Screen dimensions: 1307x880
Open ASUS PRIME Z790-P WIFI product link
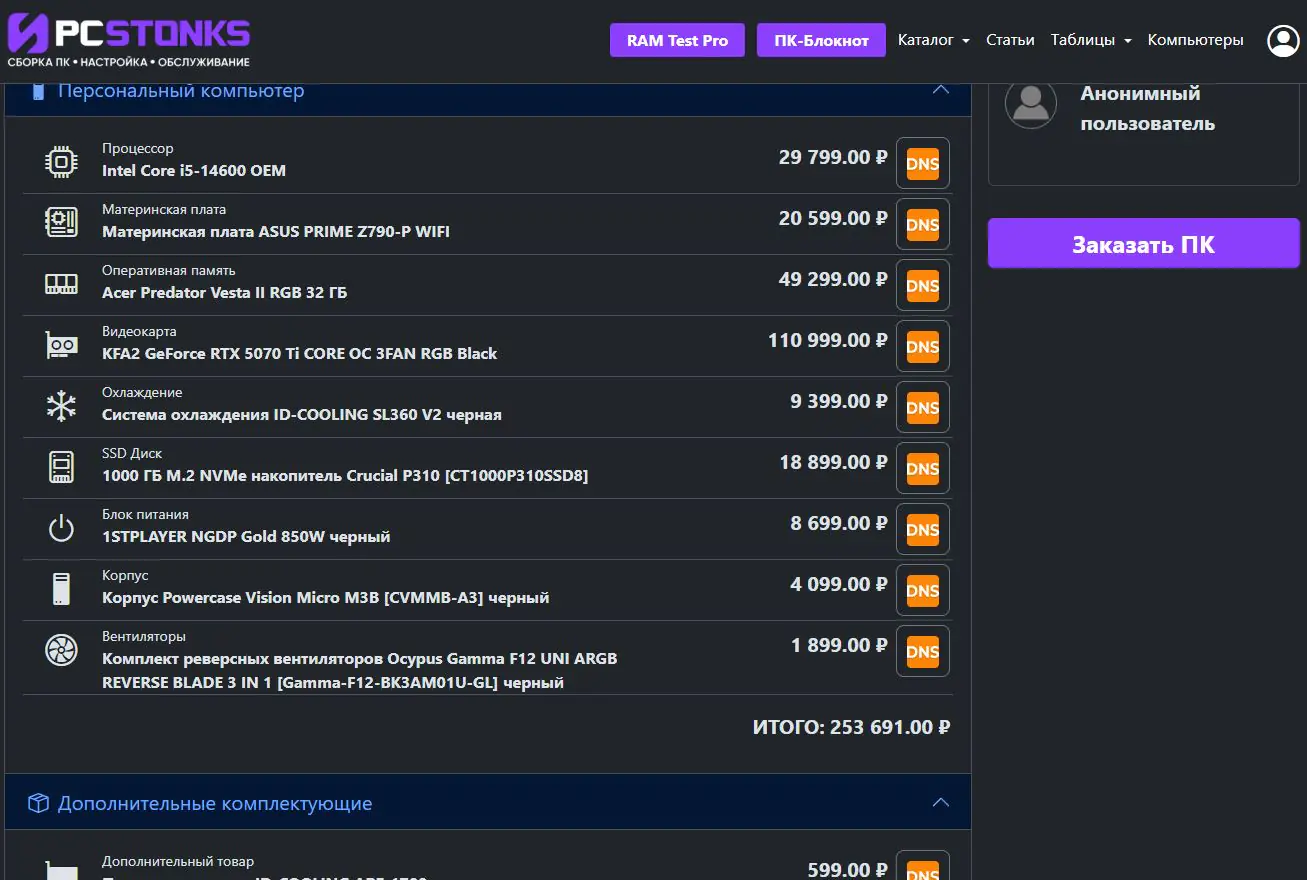click(x=276, y=232)
